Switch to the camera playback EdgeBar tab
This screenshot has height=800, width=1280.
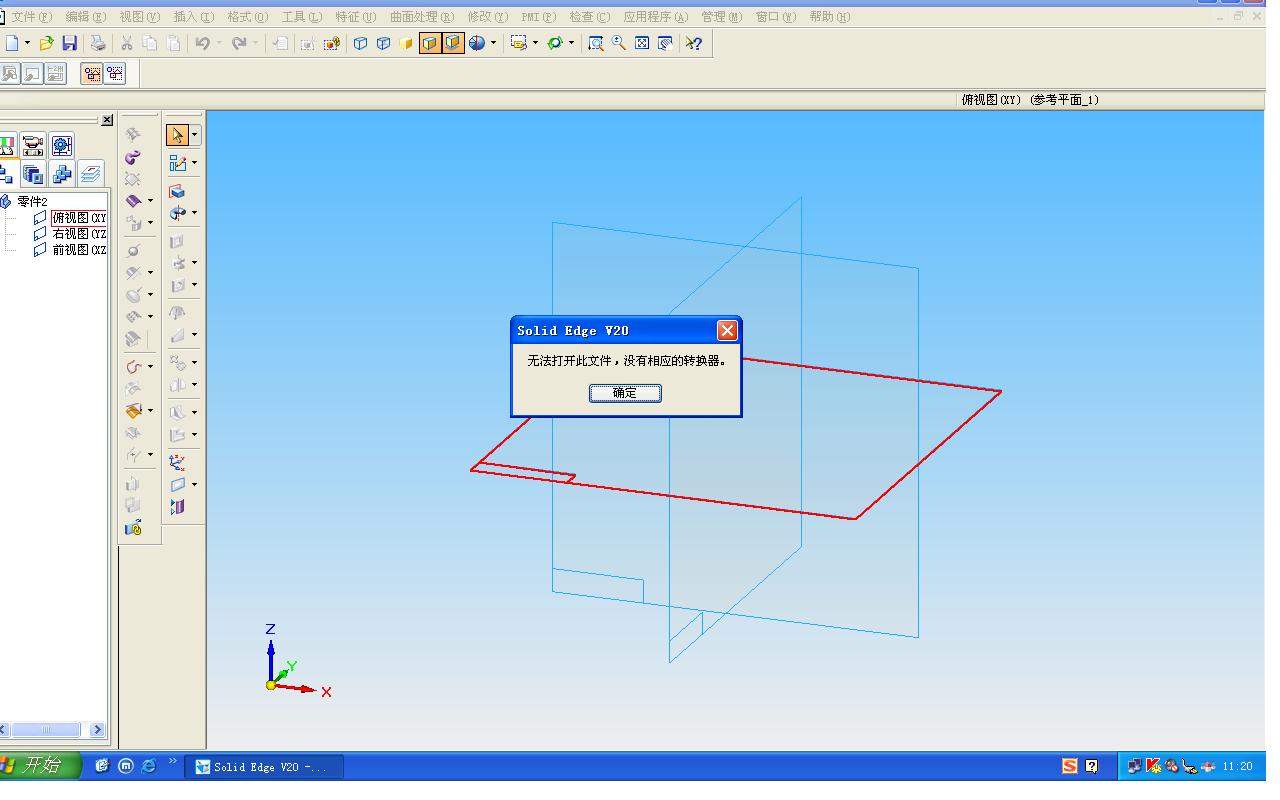coord(33,145)
